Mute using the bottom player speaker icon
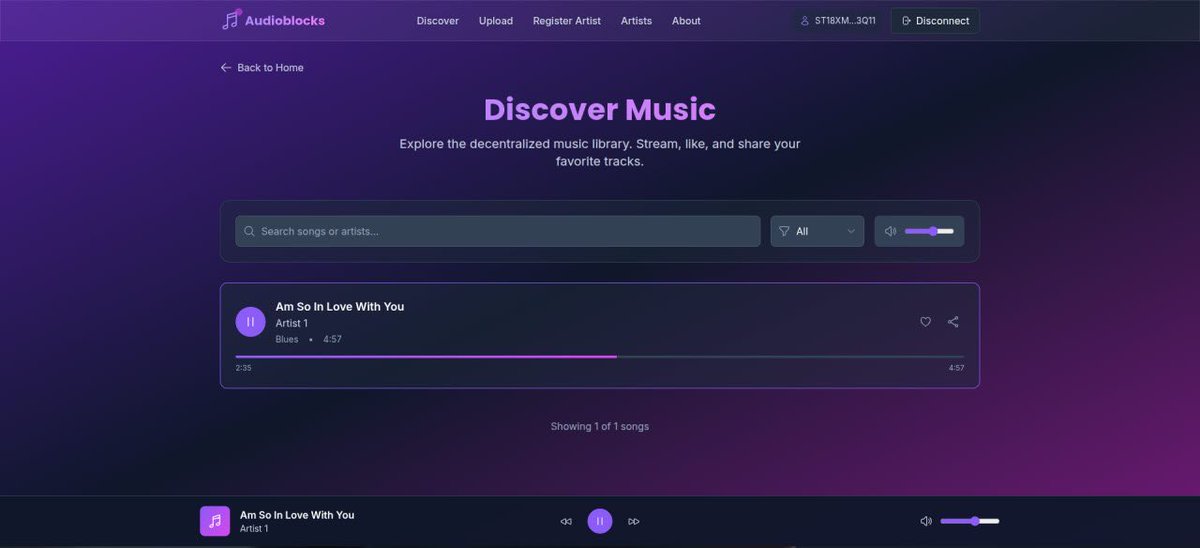 tap(926, 521)
